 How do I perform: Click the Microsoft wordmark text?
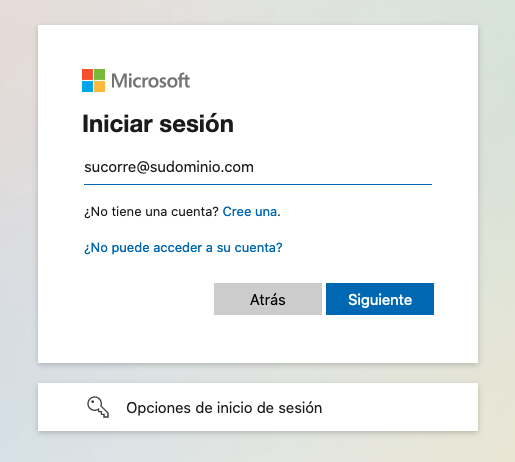[x=150, y=81]
